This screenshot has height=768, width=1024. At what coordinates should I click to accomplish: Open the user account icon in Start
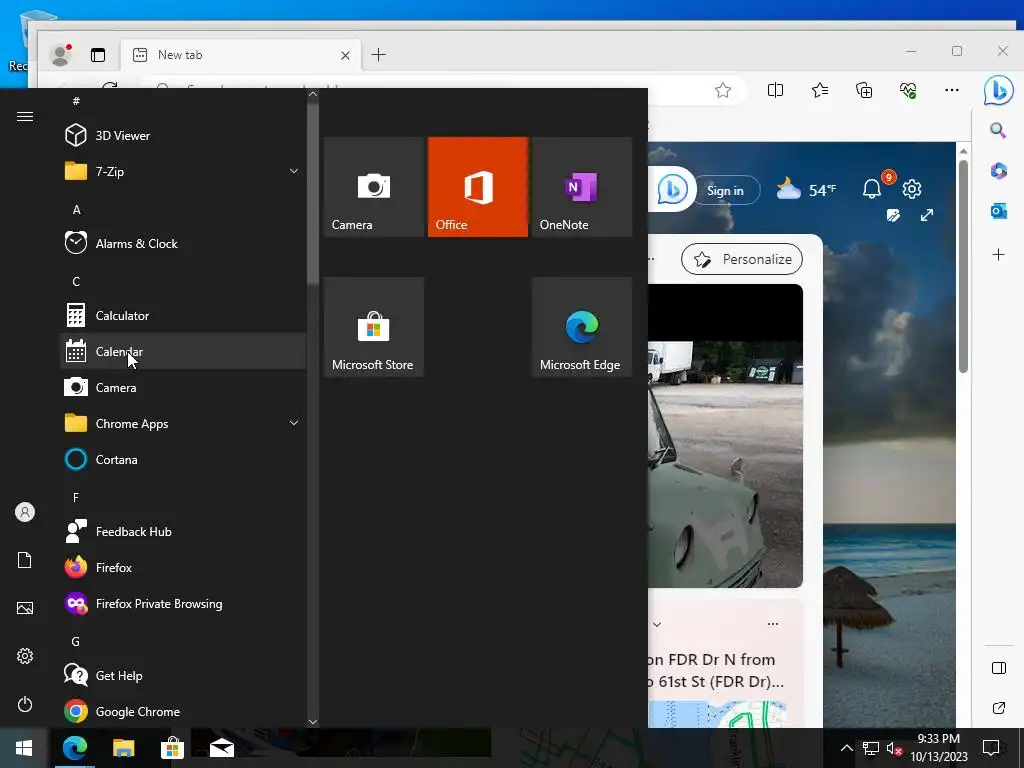pos(25,512)
